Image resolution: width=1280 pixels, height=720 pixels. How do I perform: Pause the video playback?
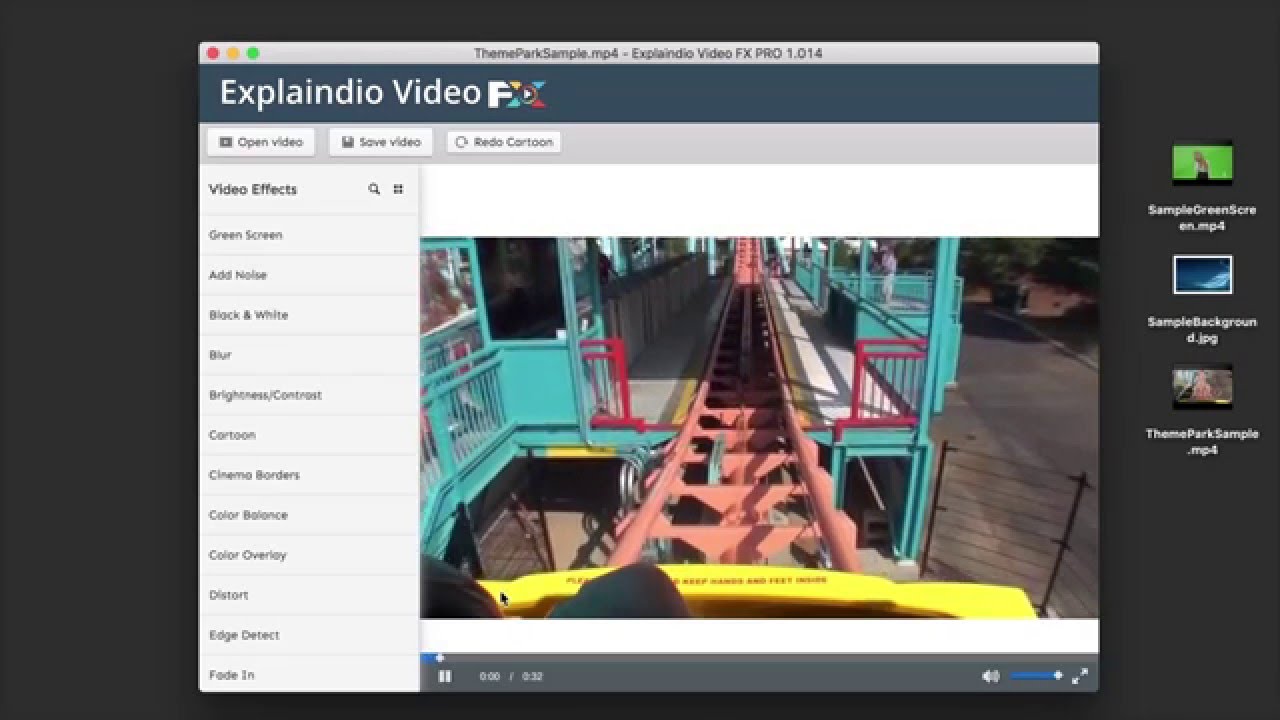pos(445,676)
